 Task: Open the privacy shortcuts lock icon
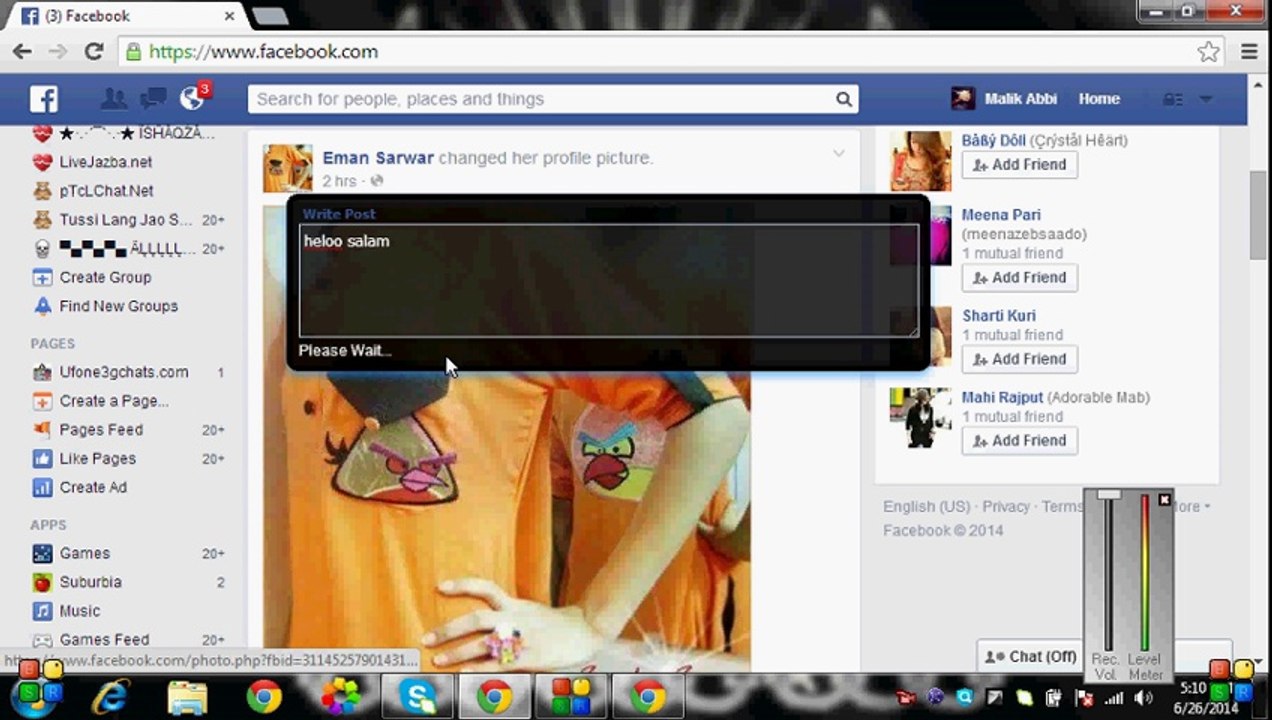pyautogui.click(x=1172, y=99)
